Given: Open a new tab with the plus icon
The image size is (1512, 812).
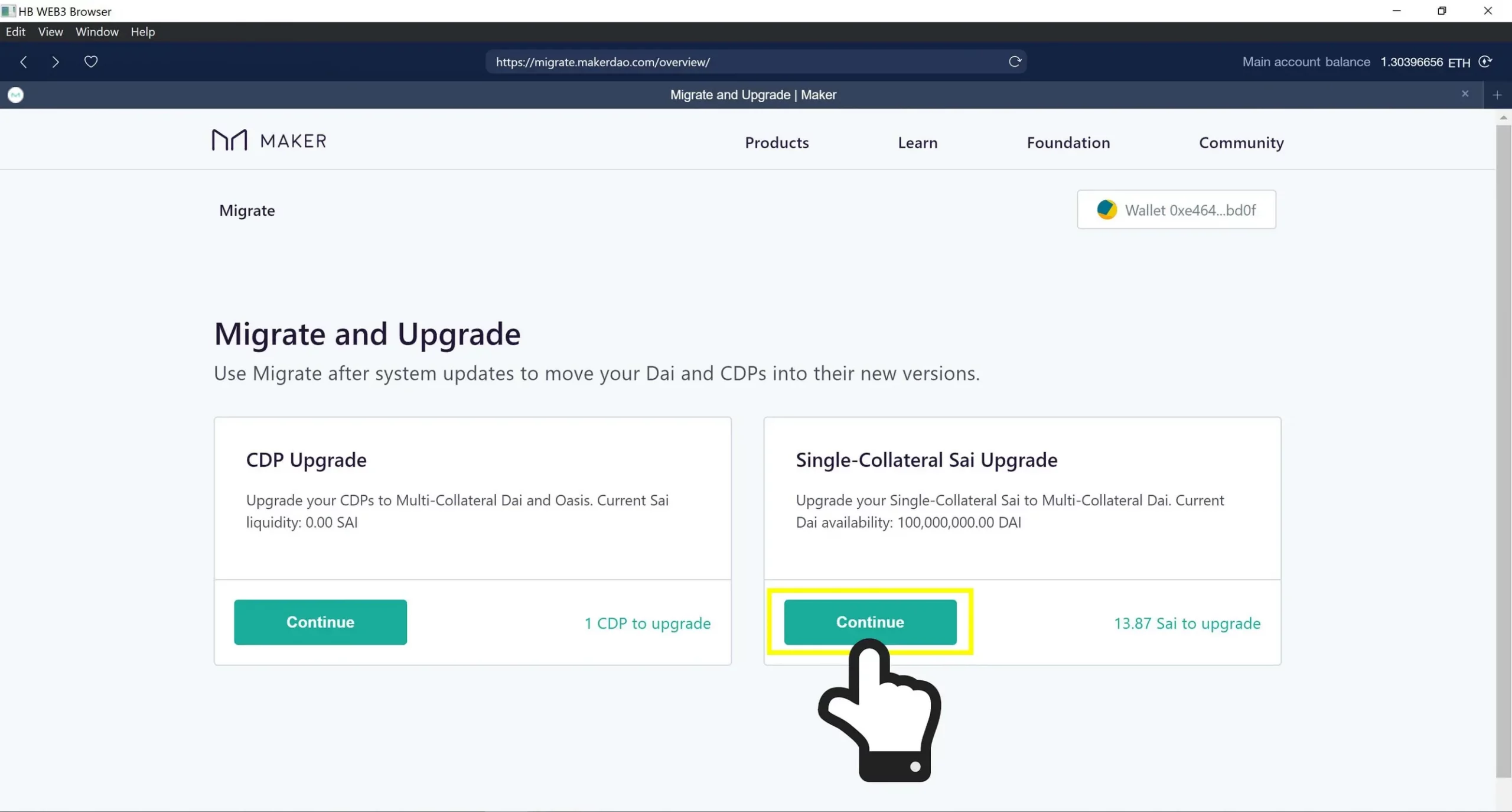Looking at the screenshot, I should (1498, 95).
